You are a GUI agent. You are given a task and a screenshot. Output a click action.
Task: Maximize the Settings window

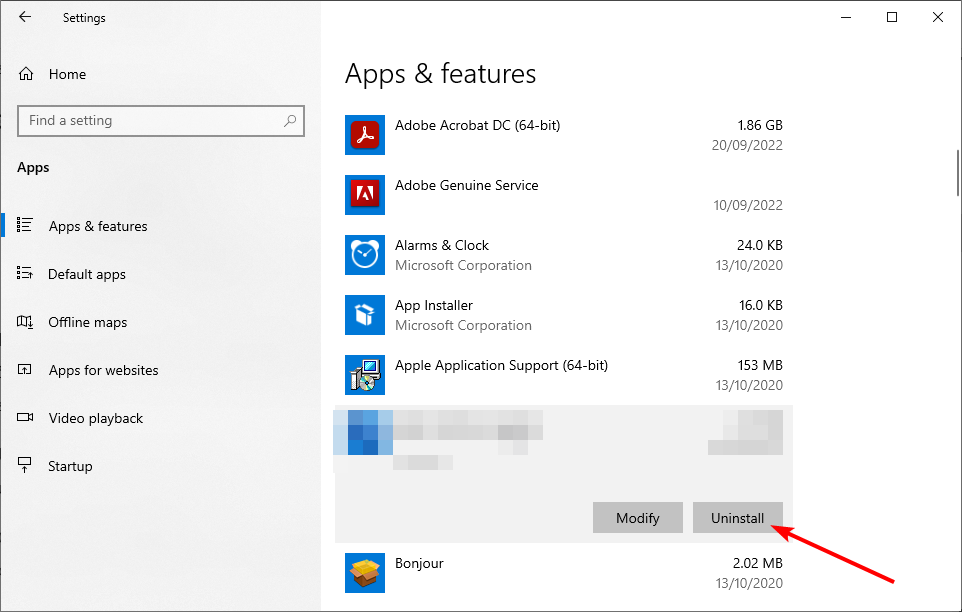coord(892,17)
